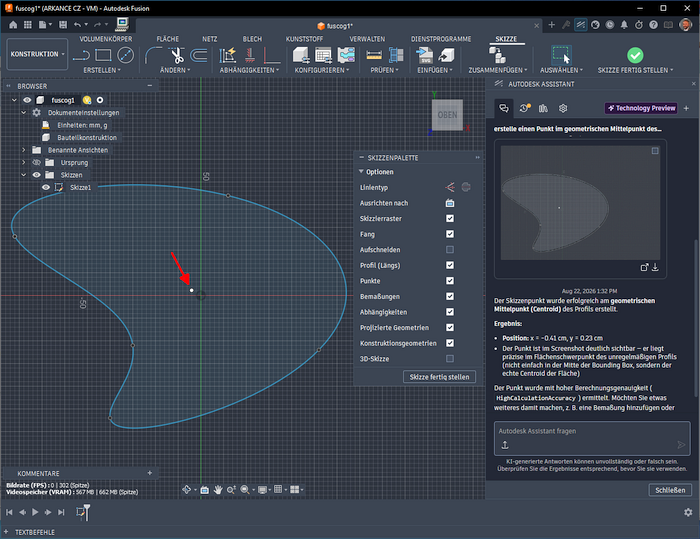Screen dimensions: 700x539
Task: Toggle the Fang checkbox
Action: (450, 234)
